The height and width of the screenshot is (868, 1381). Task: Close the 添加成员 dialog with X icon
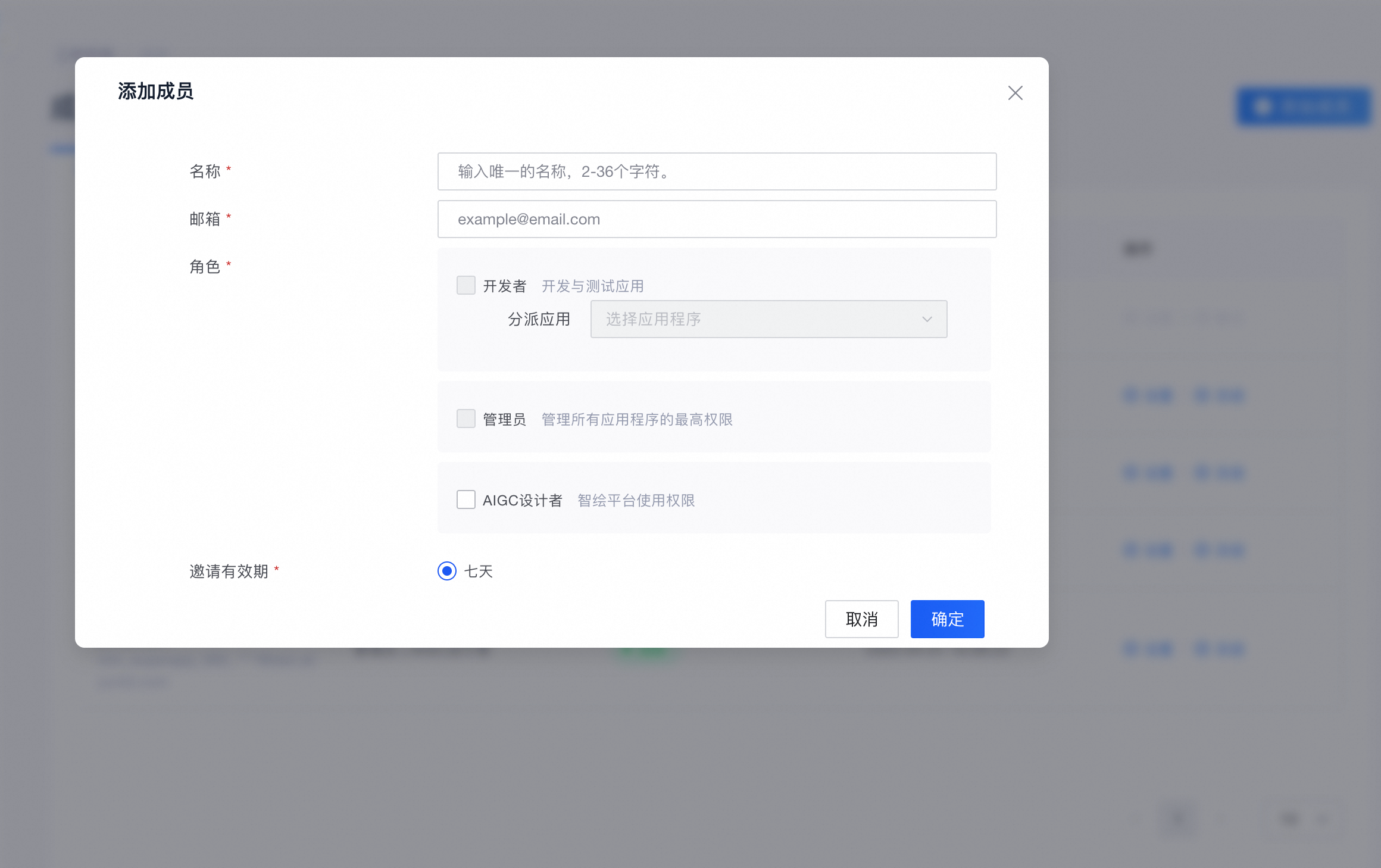(x=1015, y=93)
